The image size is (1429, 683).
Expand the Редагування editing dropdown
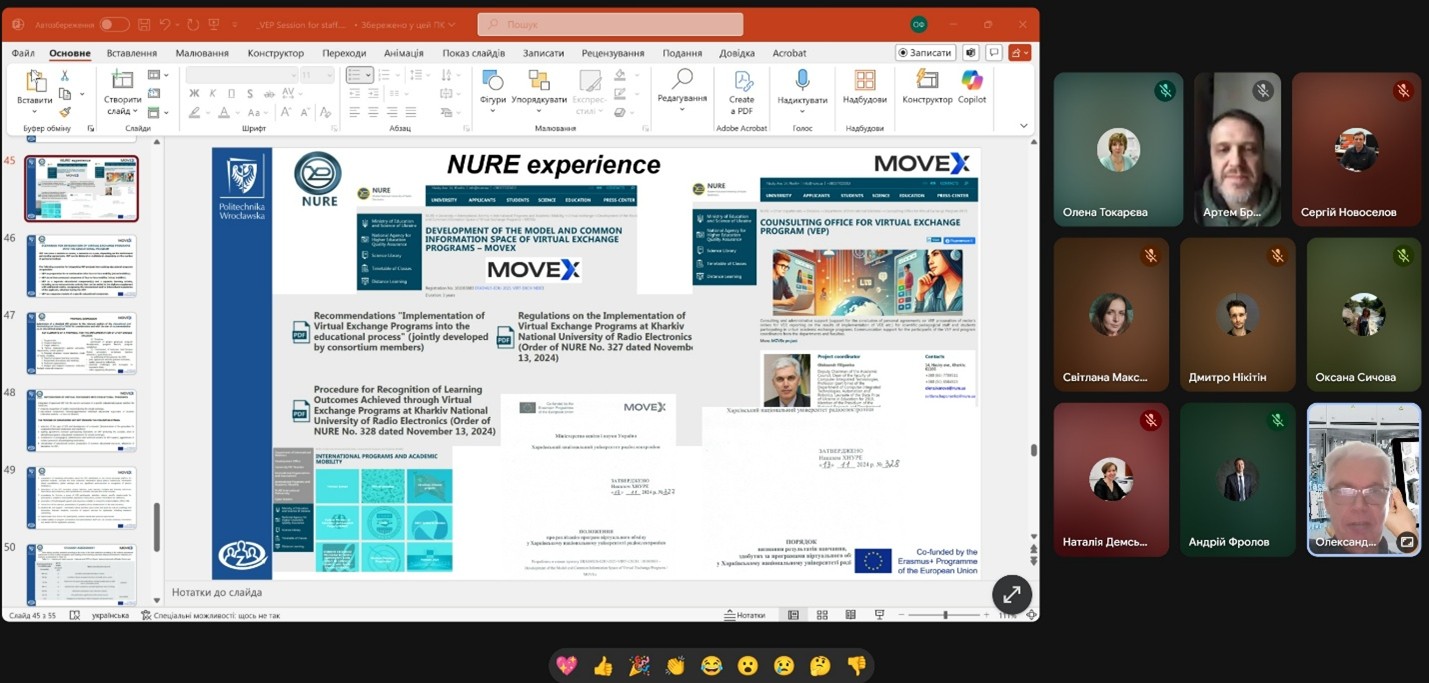[682, 90]
